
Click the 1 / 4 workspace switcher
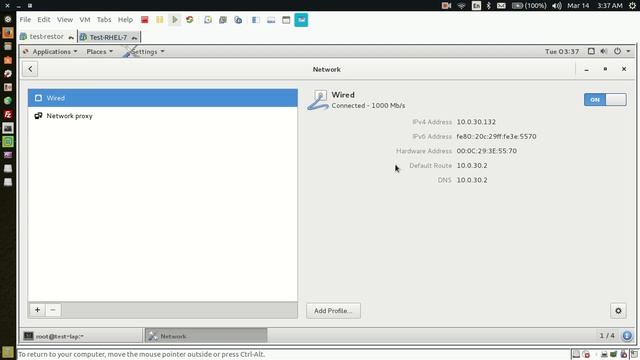[x=607, y=336]
